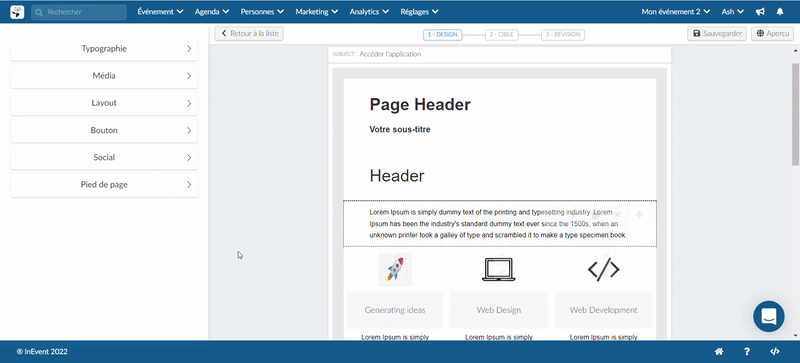Open the Marketing dropdown menu
Screen dimensions: 800x363
[x=316, y=12]
